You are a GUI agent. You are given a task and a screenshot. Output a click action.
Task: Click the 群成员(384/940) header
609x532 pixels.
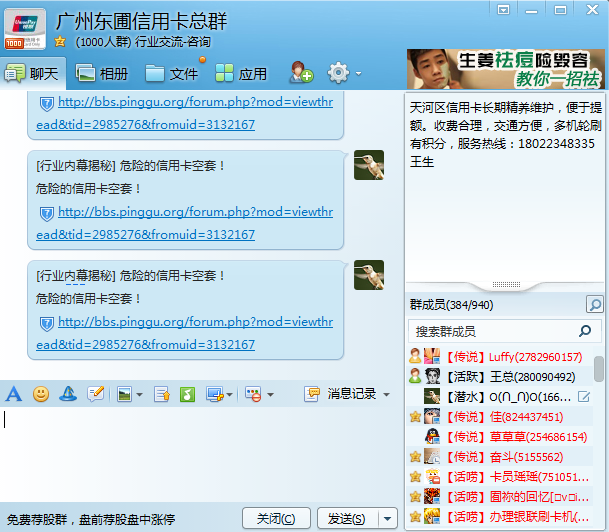coord(451,305)
